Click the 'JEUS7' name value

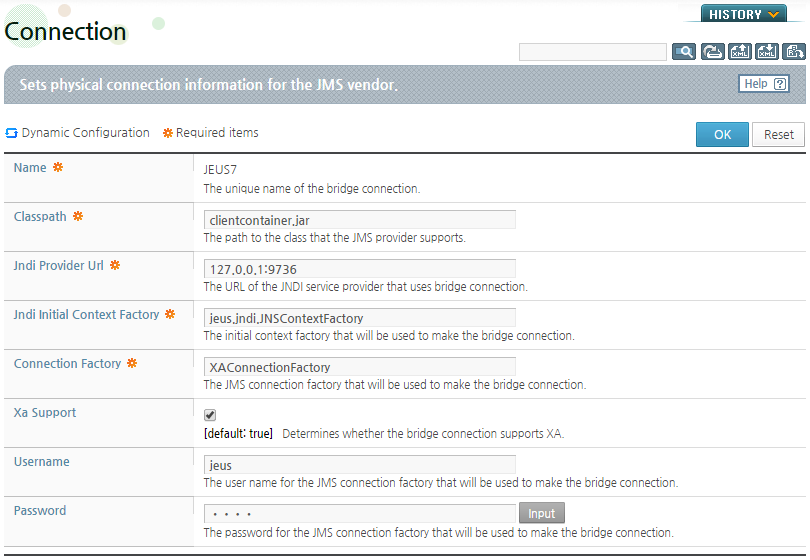[220, 169]
